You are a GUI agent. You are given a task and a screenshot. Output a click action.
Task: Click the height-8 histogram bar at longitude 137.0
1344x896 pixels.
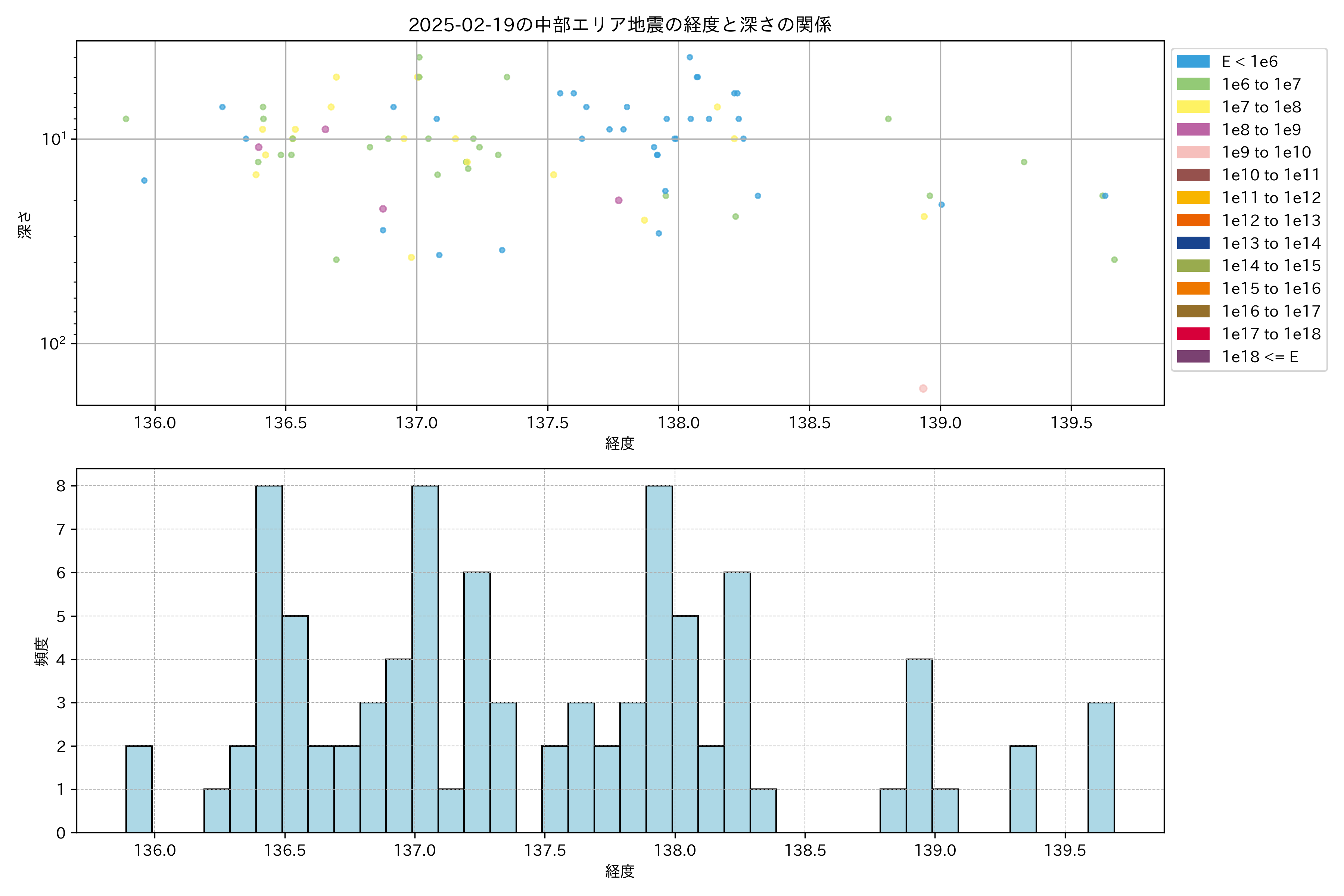pos(425,659)
